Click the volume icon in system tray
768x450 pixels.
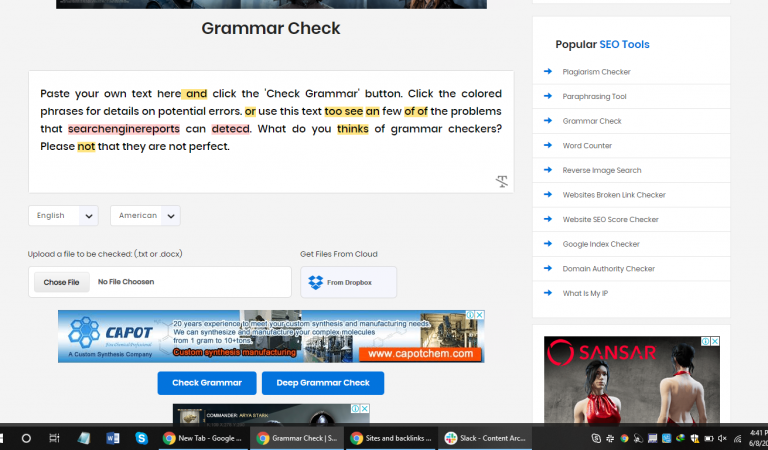point(725,438)
